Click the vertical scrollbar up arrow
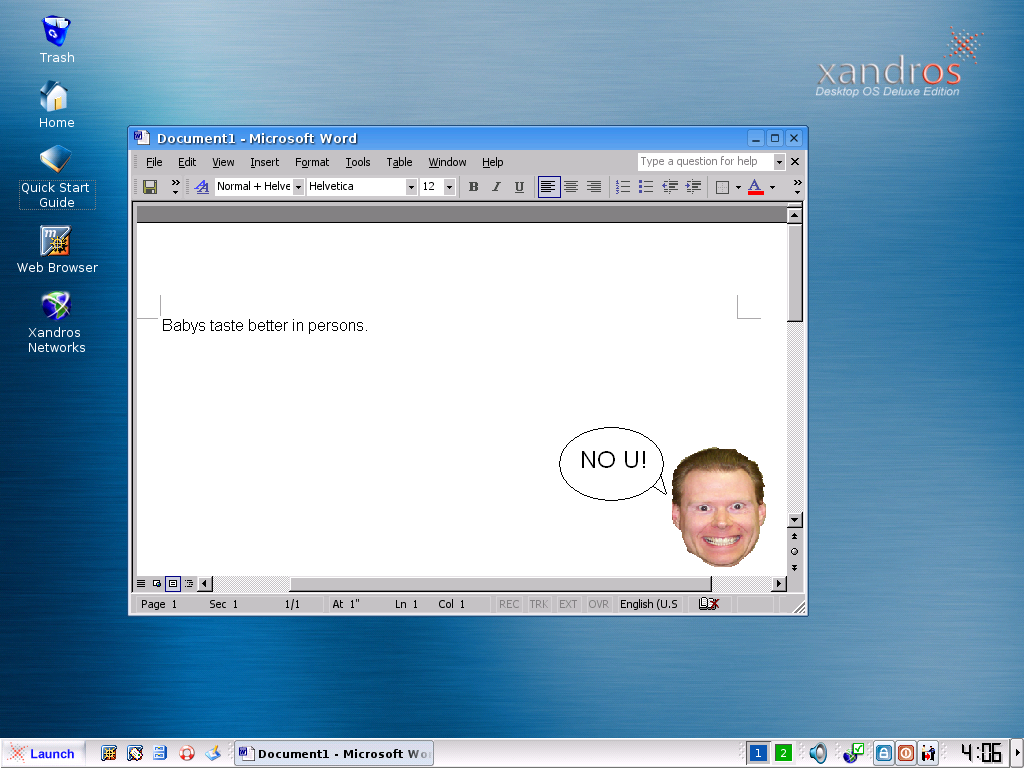 click(794, 215)
